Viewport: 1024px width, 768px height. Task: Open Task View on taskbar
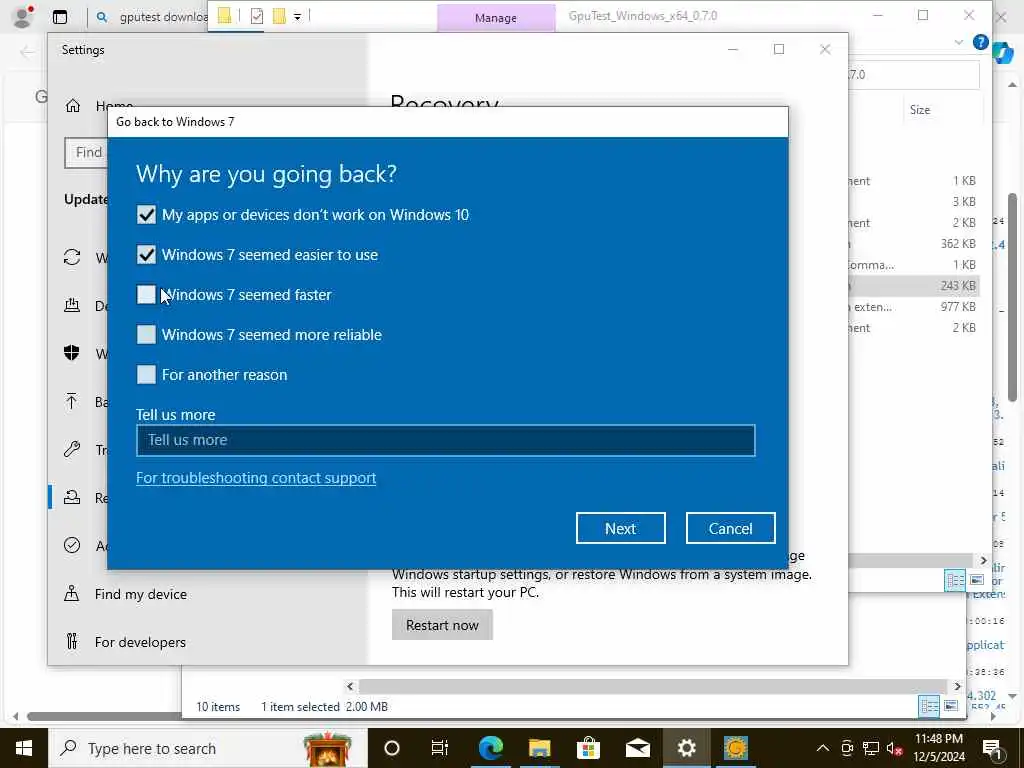click(440, 748)
